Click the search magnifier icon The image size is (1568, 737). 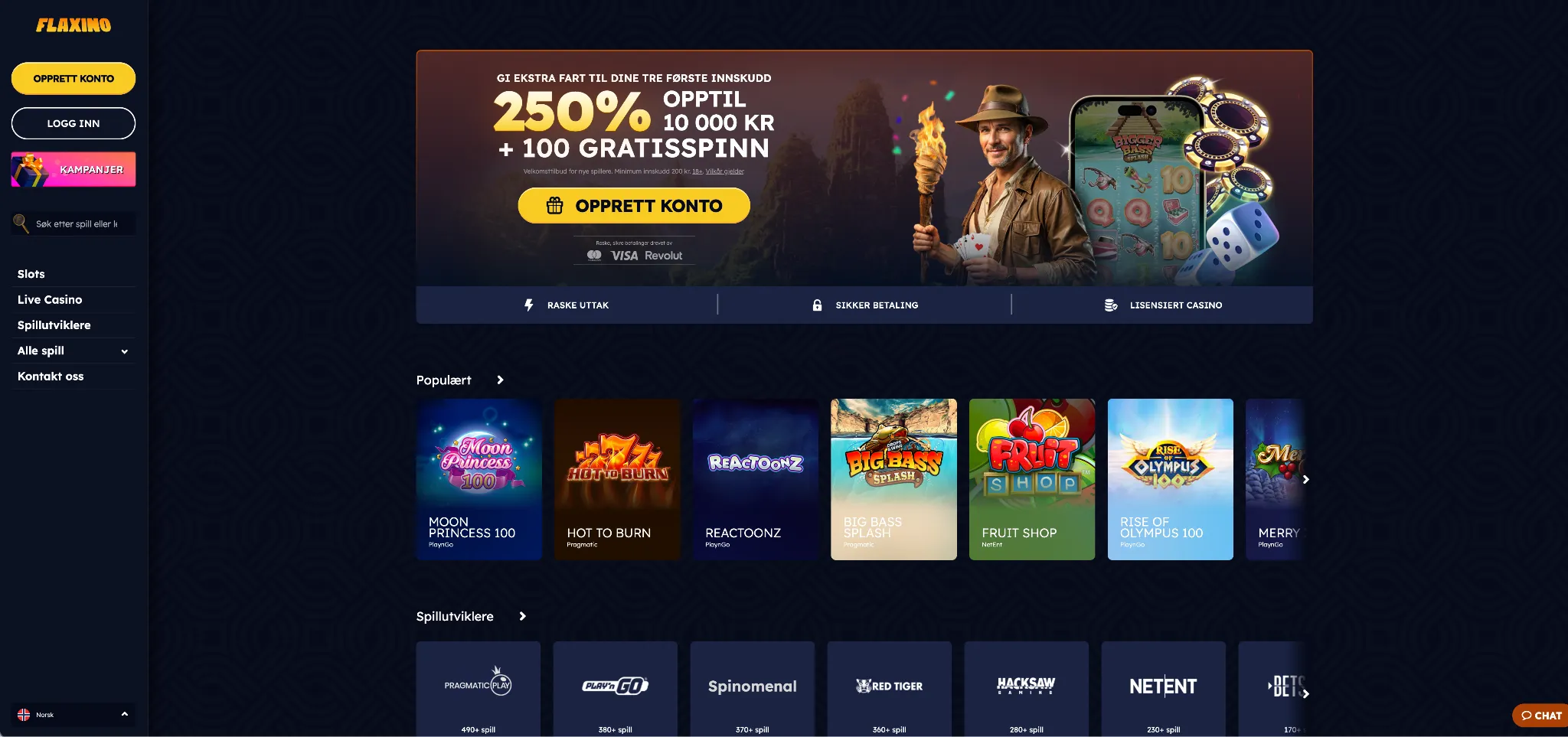click(21, 223)
